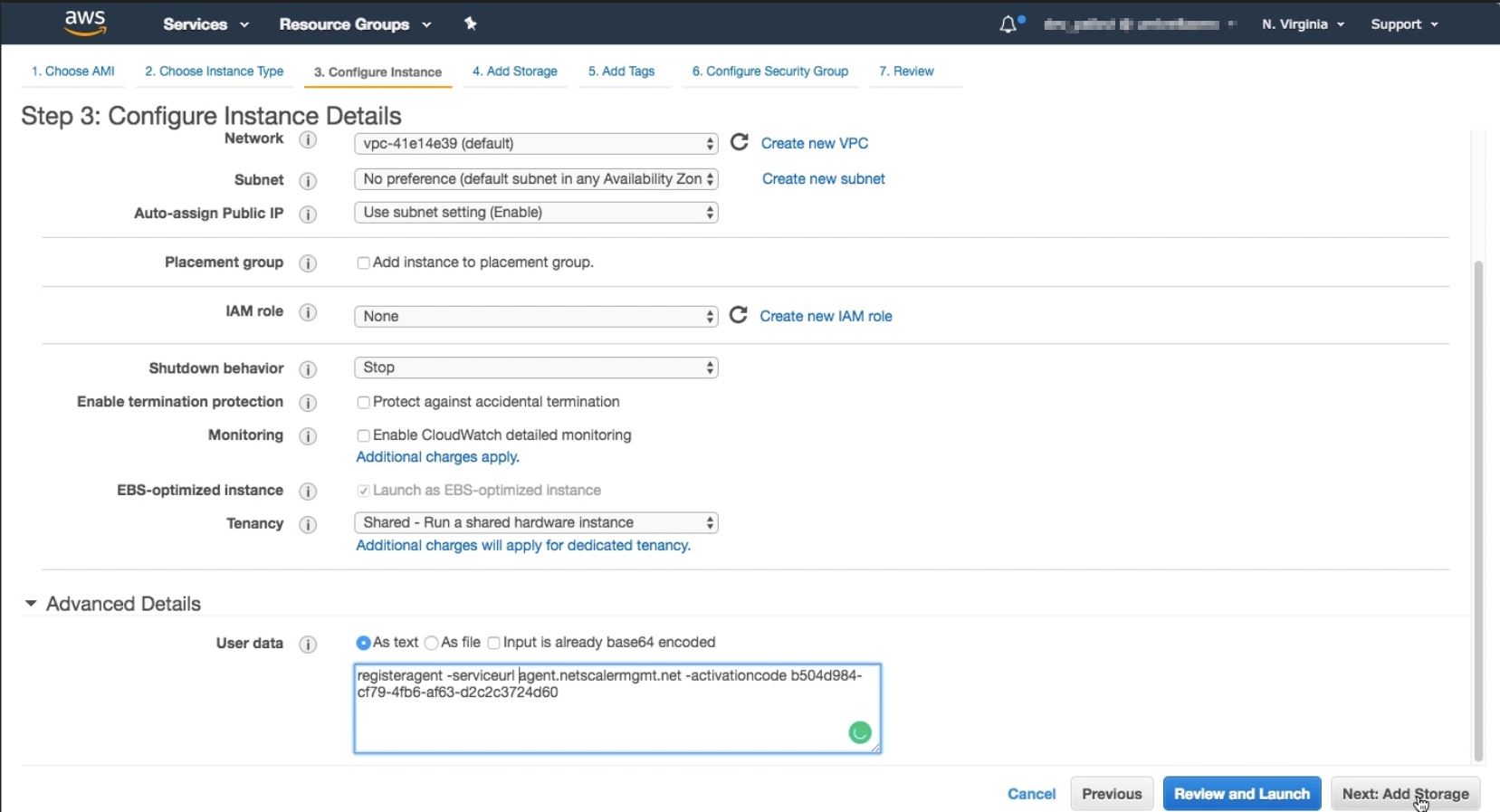The width and height of the screenshot is (1500, 812).
Task: Show info for Auto-assign Public IP
Action: coord(308,214)
